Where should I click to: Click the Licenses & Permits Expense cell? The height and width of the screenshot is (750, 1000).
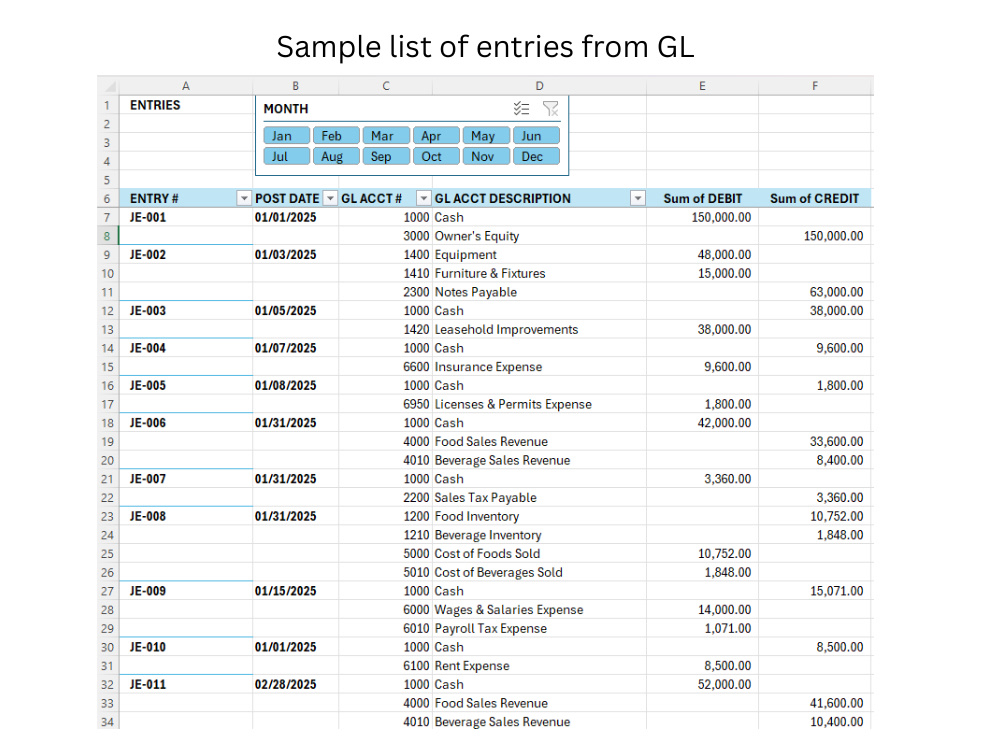(x=539, y=404)
